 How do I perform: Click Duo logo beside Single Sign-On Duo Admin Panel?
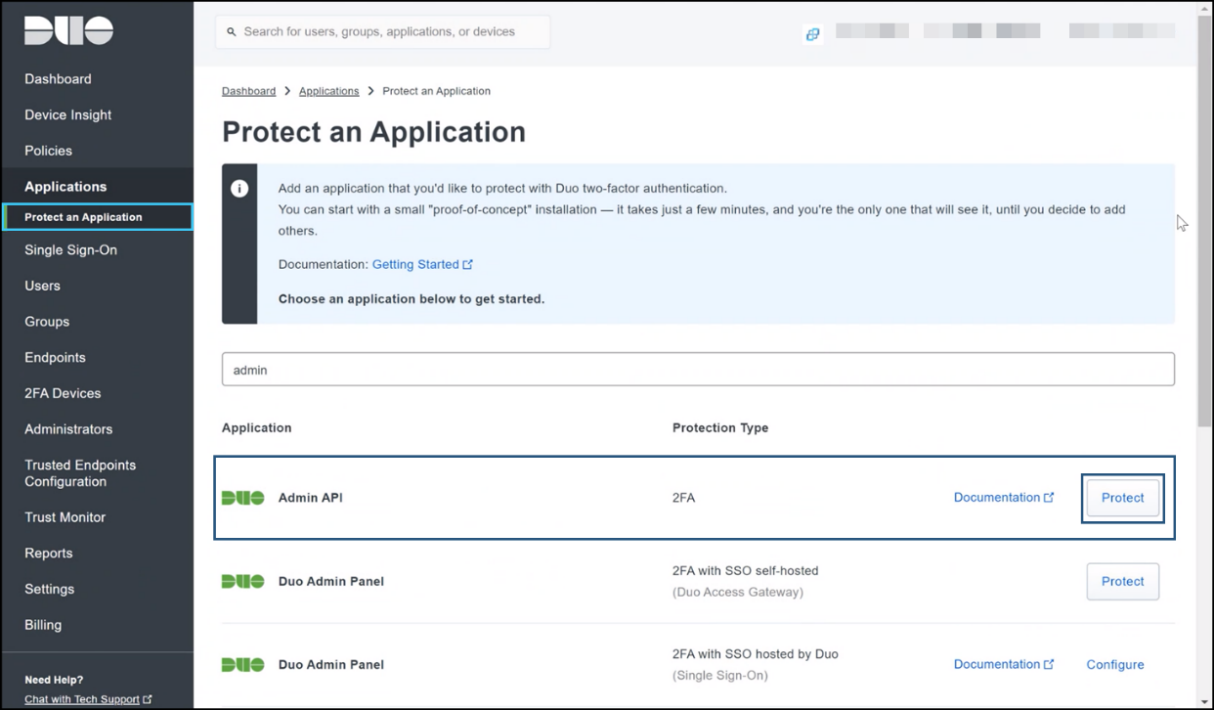pyautogui.click(x=243, y=665)
